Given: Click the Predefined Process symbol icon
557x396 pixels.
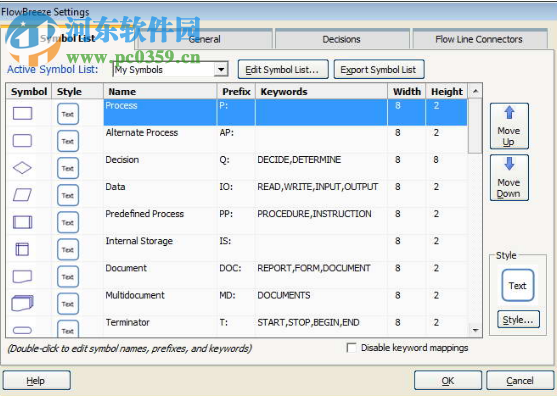Looking at the screenshot, I should [22, 222].
